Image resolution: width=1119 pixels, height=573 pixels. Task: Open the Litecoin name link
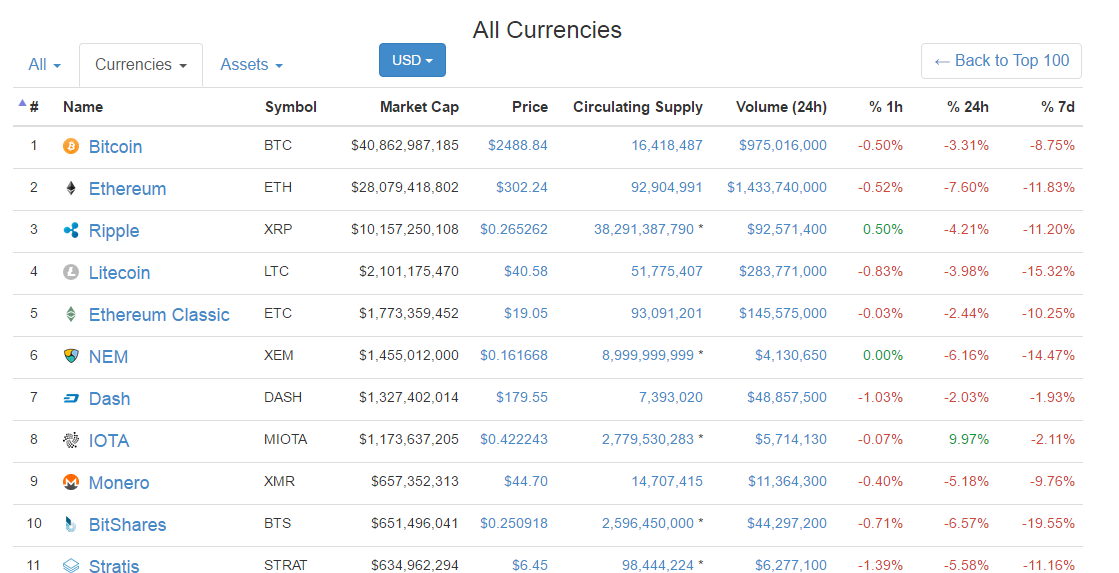click(x=119, y=273)
